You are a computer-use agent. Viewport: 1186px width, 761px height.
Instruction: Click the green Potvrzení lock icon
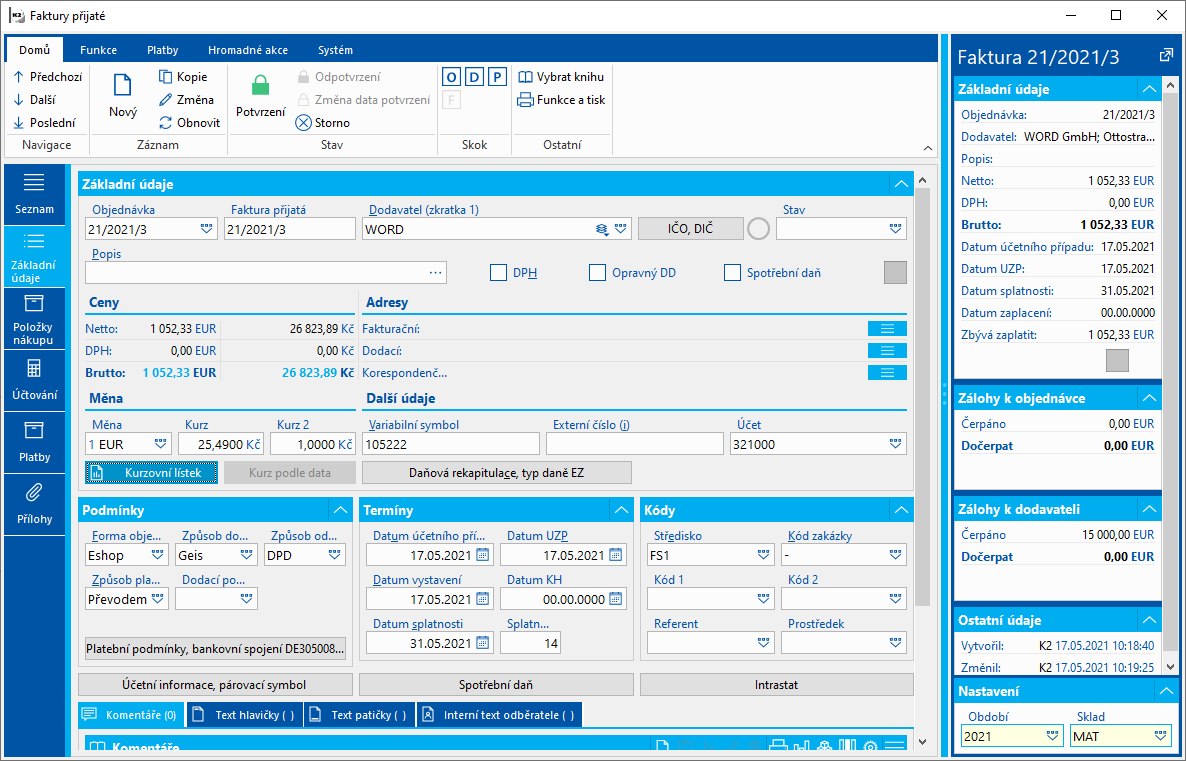pos(260,85)
